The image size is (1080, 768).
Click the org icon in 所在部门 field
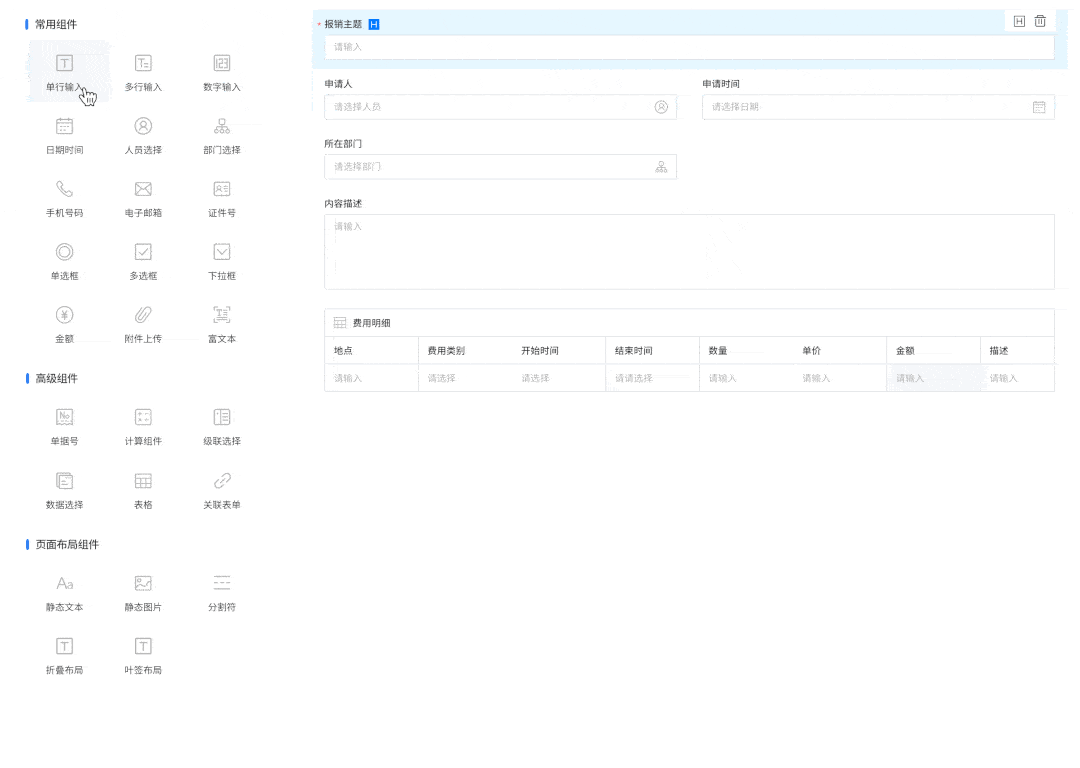point(661,167)
